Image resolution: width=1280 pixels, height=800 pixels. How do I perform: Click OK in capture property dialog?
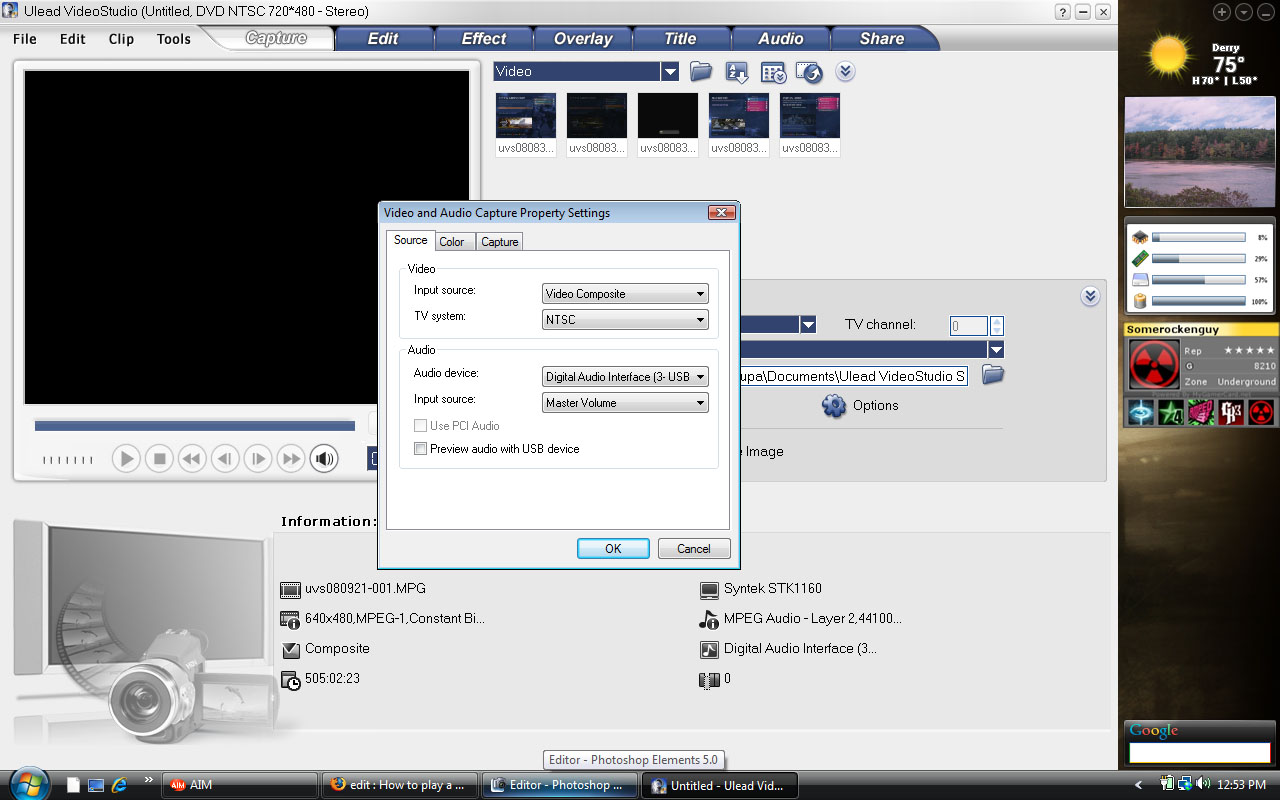(613, 548)
